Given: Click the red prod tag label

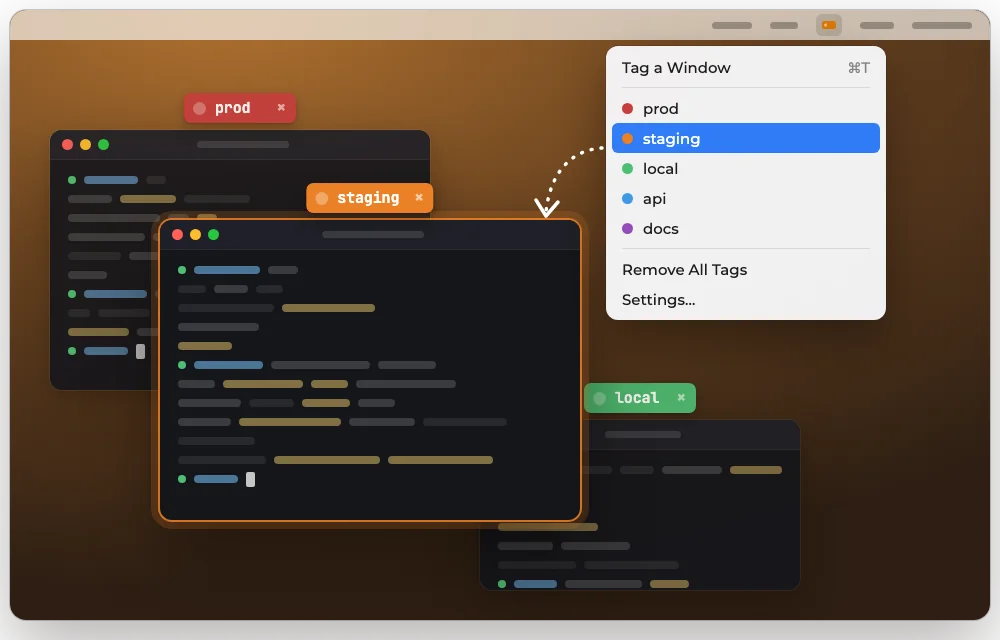Looking at the screenshot, I should 240,108.
